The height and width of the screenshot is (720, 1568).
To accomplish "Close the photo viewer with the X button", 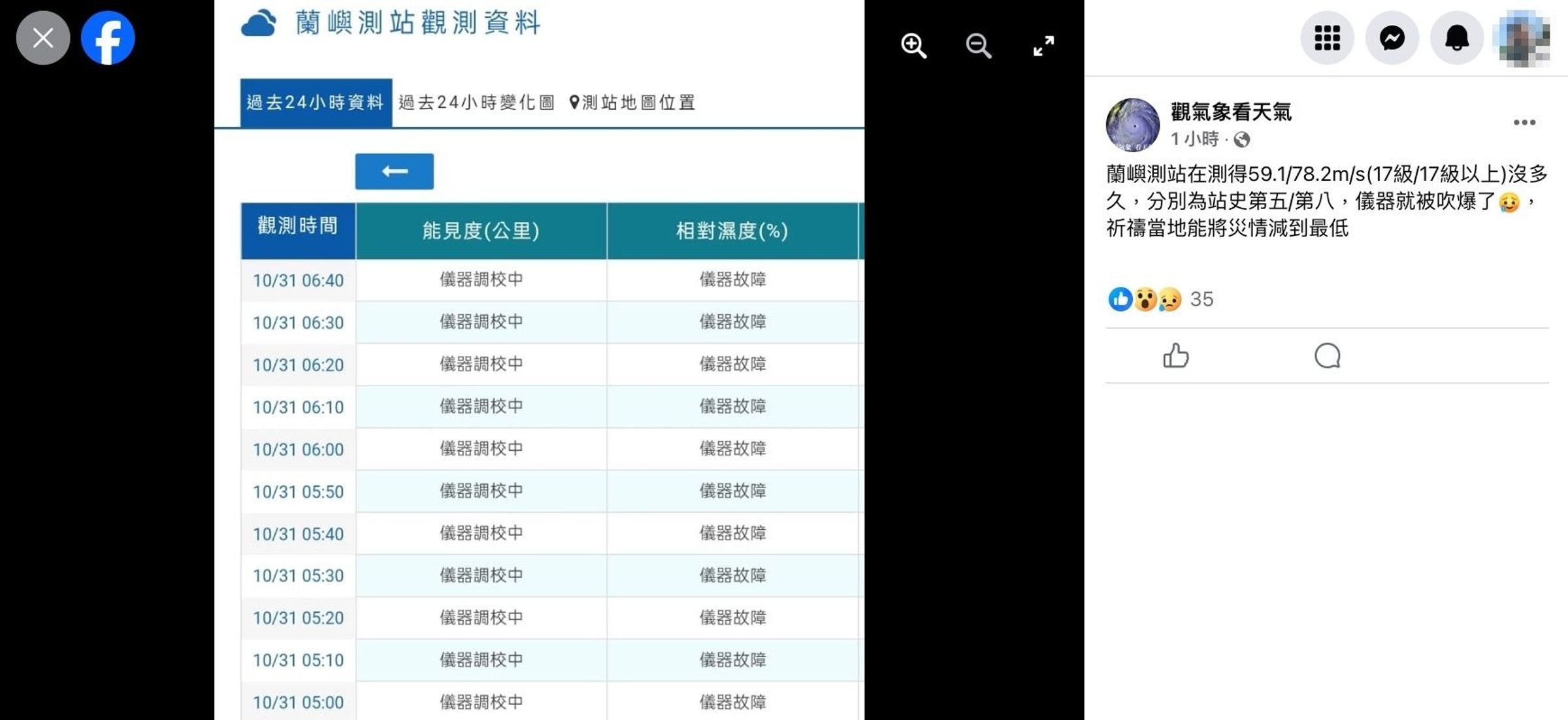I will coord(43,38).
